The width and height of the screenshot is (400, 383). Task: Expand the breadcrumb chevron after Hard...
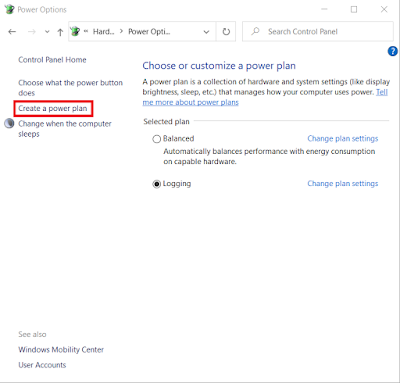tap(121, 32)
